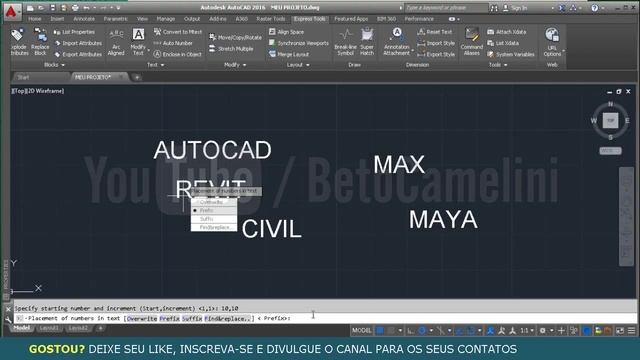The width and height of the screenshot is (640, 360).
Task: Open the Home ribbon tab
Action: (35, 19)
